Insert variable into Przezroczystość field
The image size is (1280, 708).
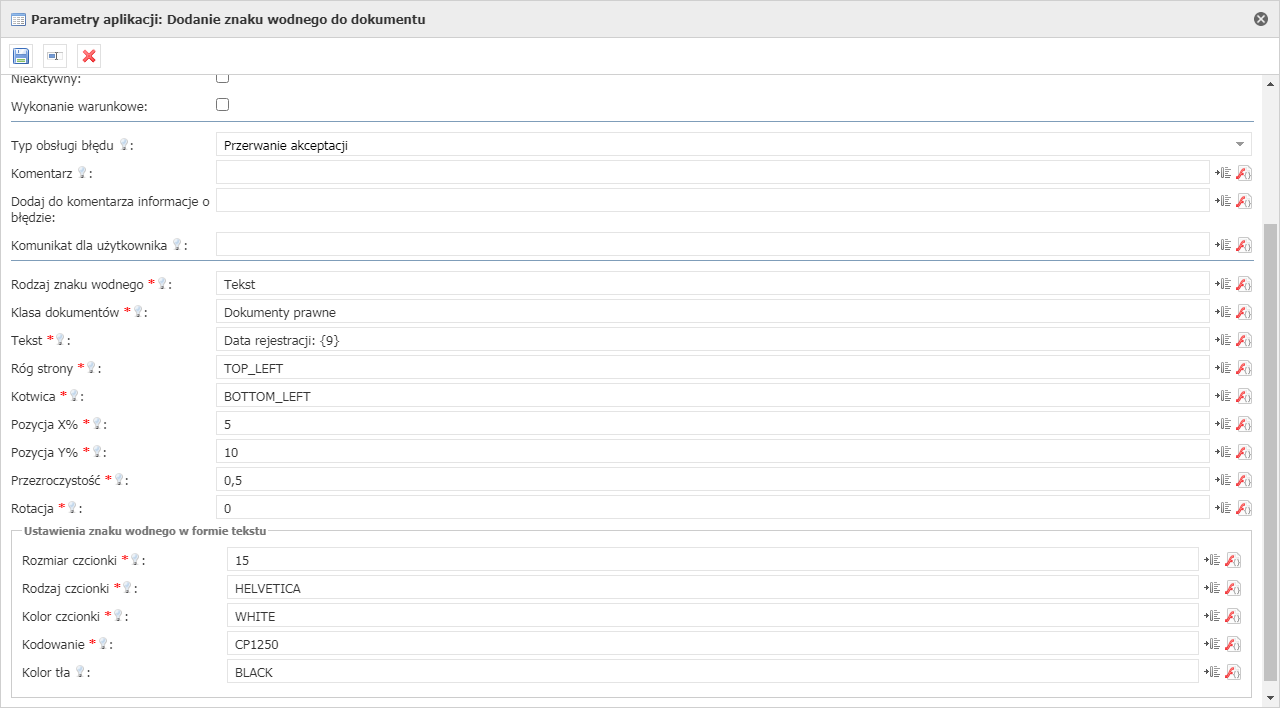tap(1222, 480)
